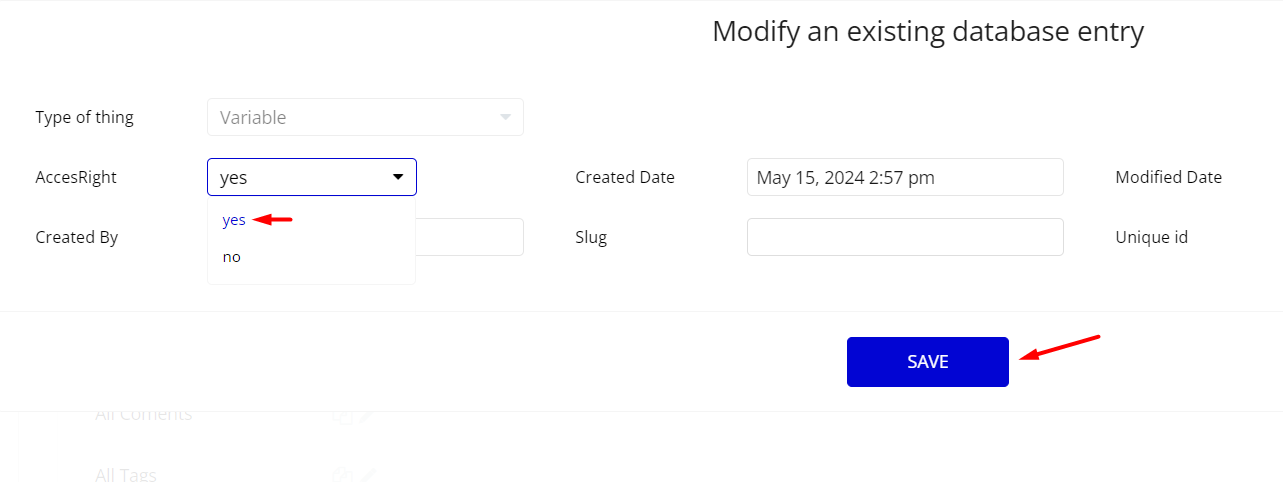1283x482 pixels.
Task: Click the Created By input field
Action: click(x=470, y=237)
